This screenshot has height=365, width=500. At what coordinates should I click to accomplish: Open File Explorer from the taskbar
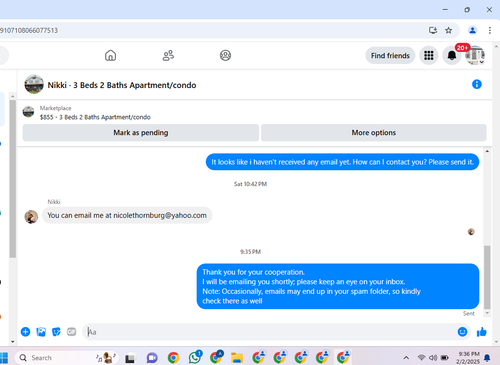pyautogui.click(x=237, y=358)
